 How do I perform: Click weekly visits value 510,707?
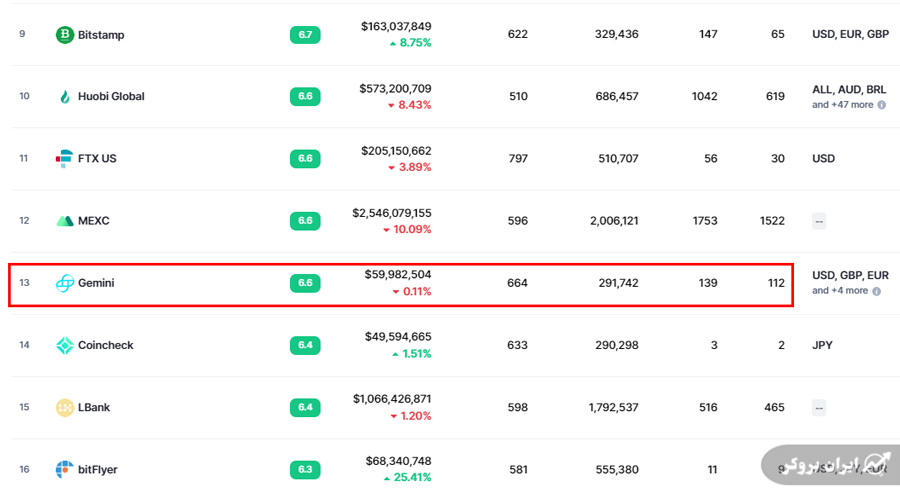[618, 158]
